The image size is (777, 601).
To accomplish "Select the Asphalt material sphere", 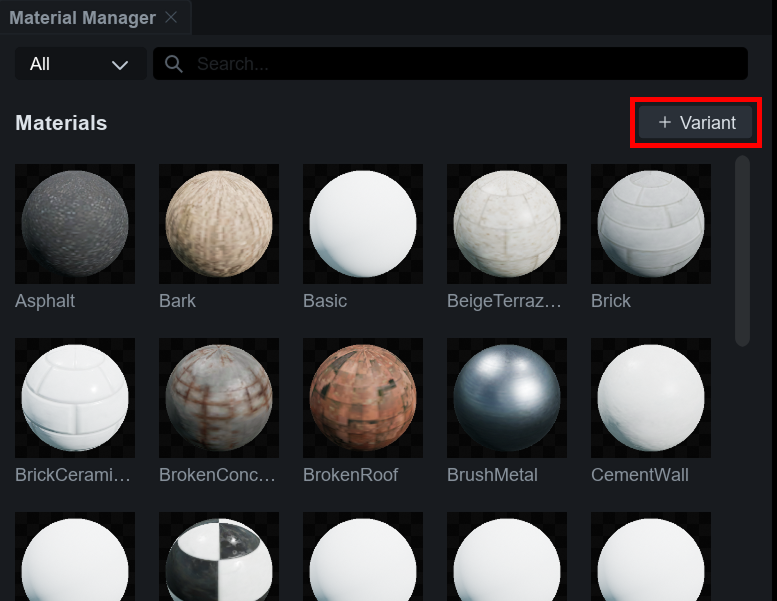I will [75, 223].
